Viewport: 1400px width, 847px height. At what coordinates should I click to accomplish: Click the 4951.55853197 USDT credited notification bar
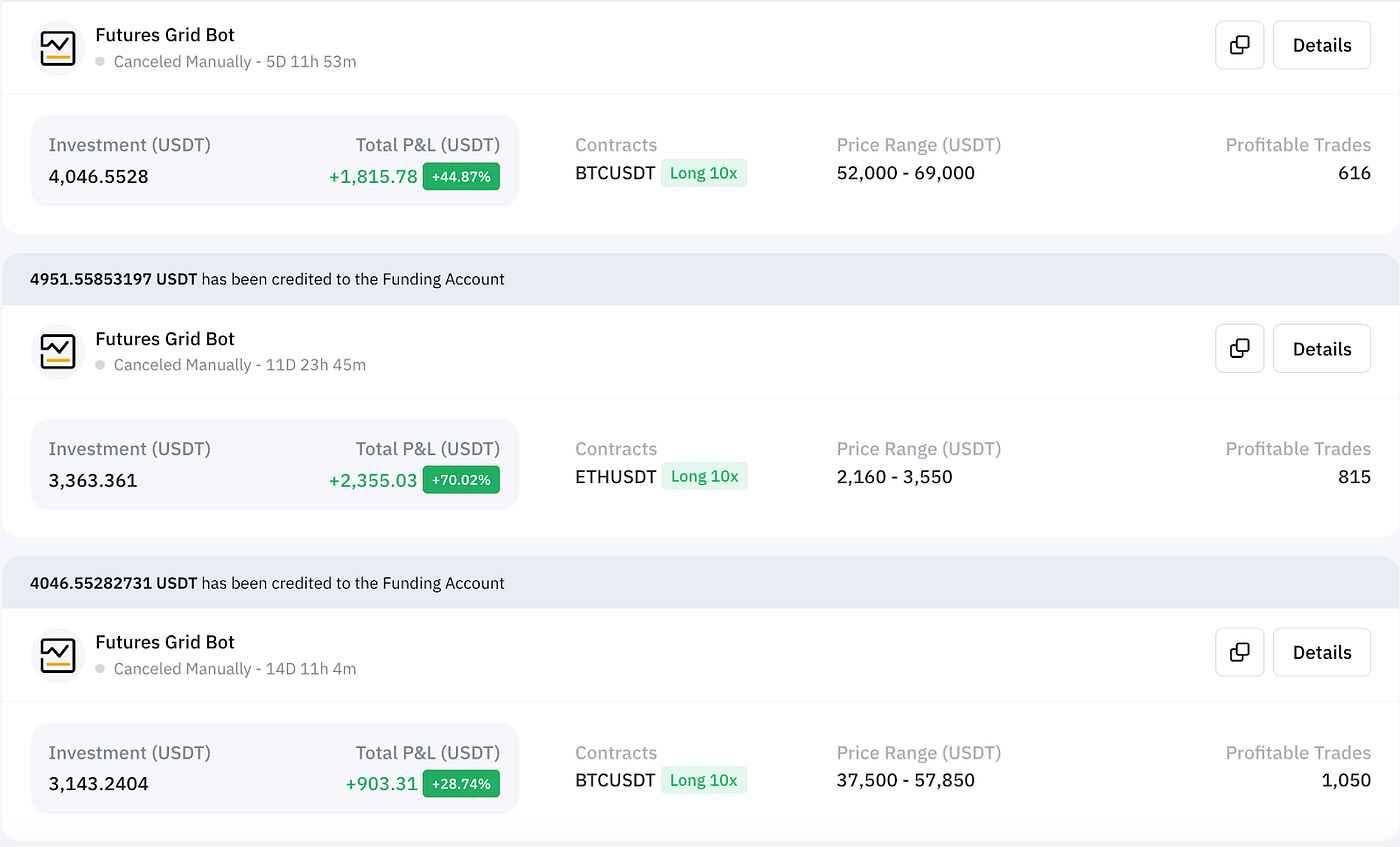[x=267, y=279]
